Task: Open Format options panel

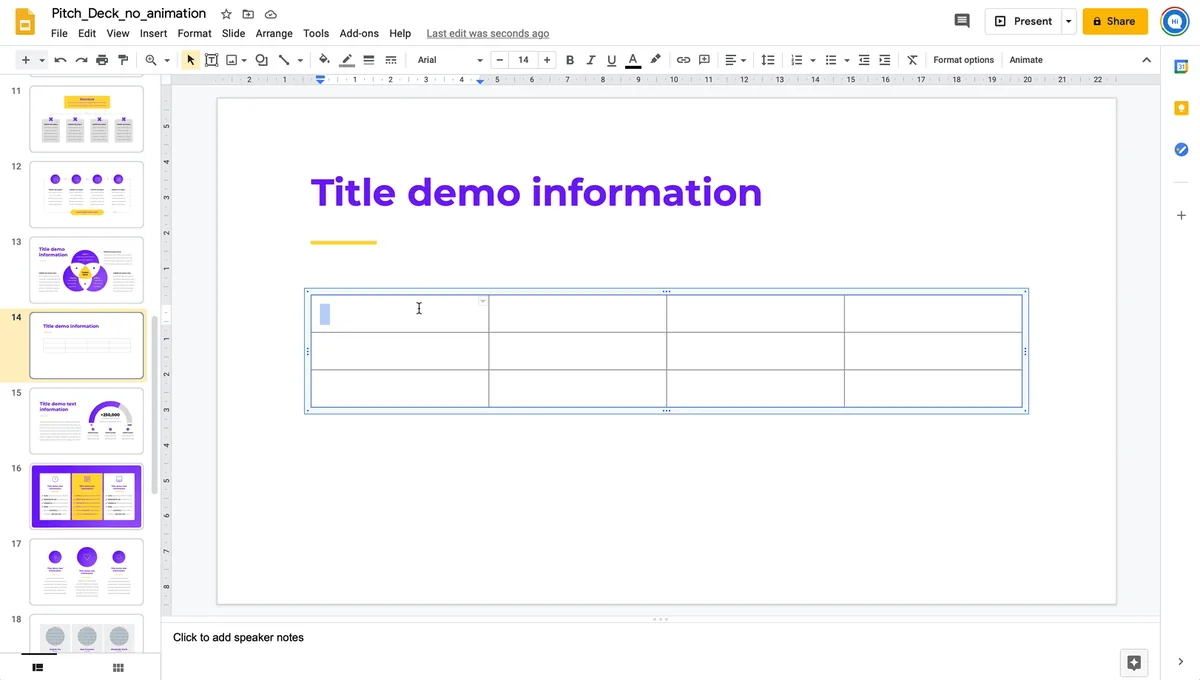Action: tap(963, 60)
